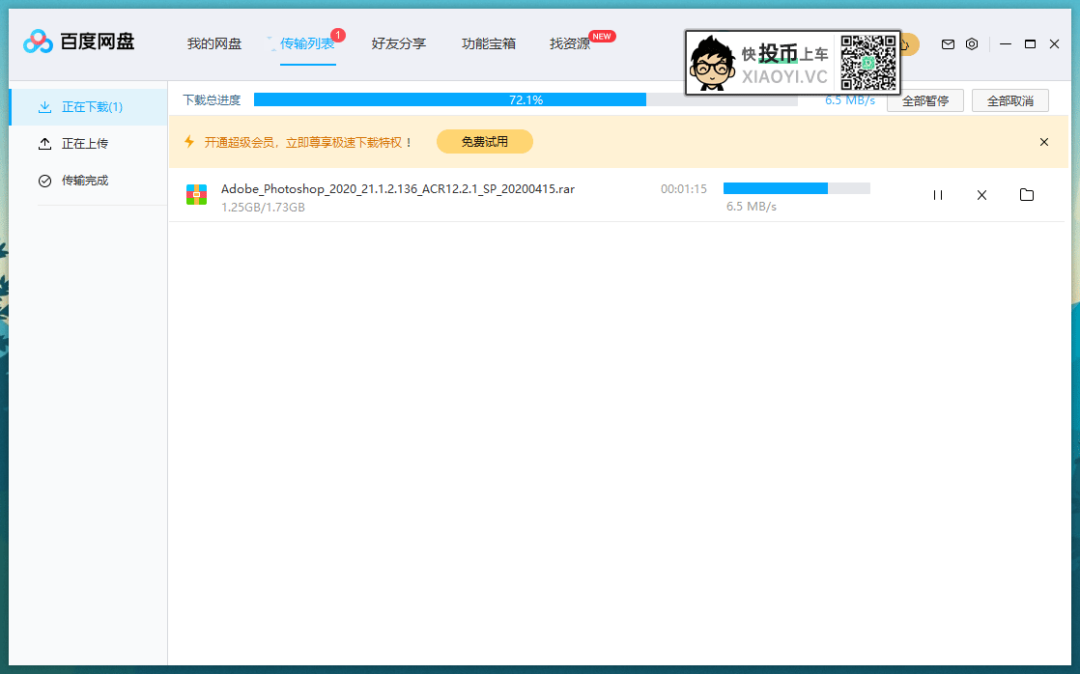Click the 免费试用 free trial button

(x=484, y=141)
